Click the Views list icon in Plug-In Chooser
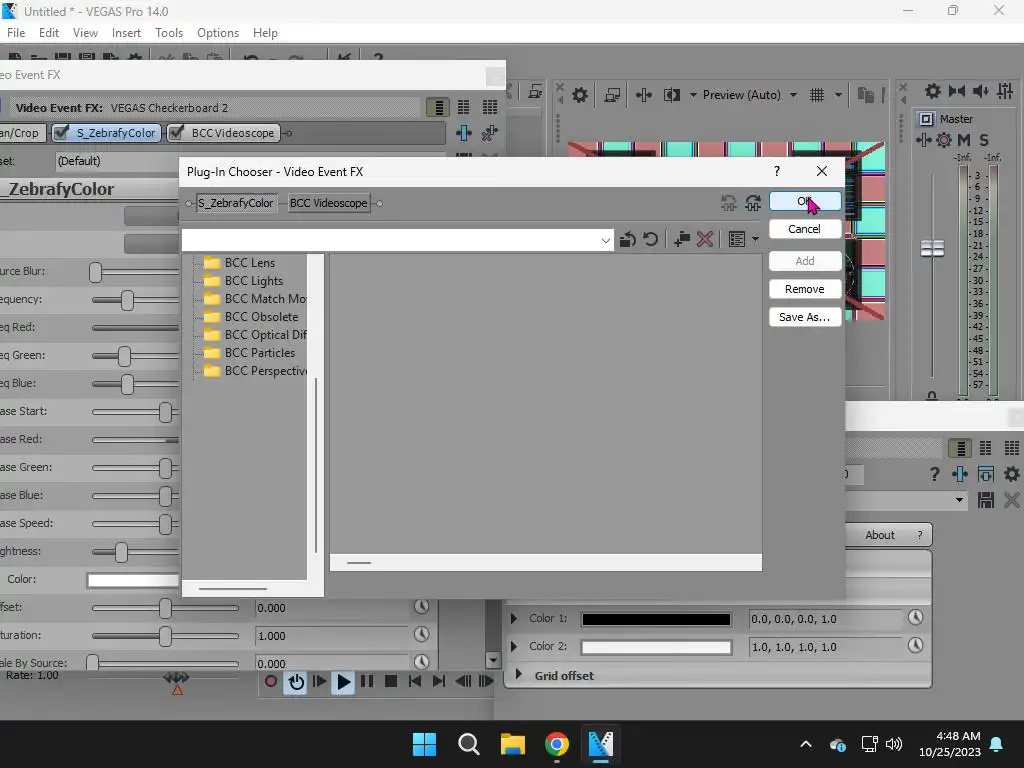Viewport: 1024px width, 768px height. point(737,240)
